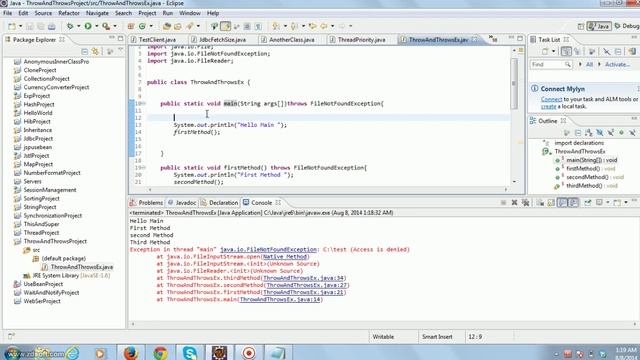Toggle Show Console When Standard Error Changes
640x360 pixels.
(573, 202)
